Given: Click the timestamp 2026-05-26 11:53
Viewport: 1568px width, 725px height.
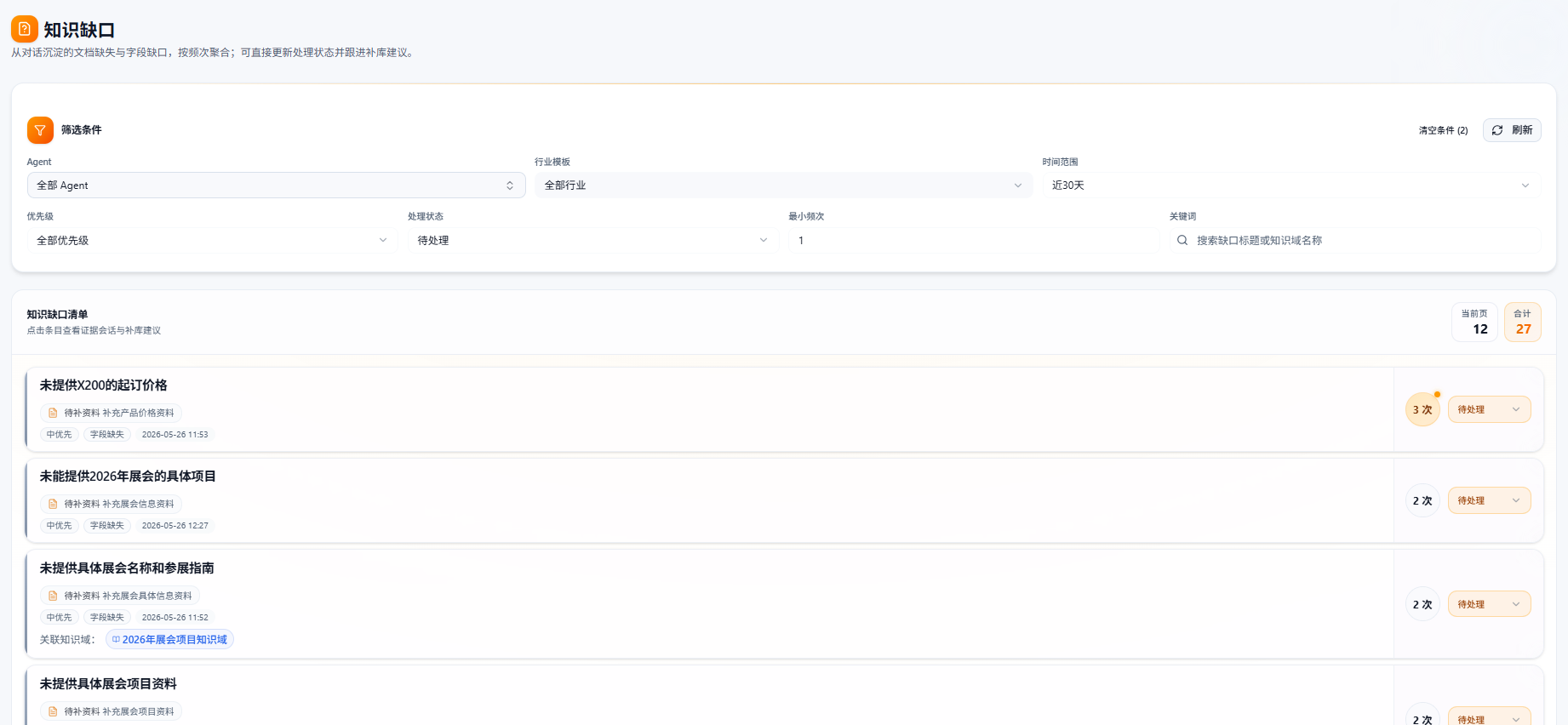Looking at the screenshot, I should pos(175,434).
